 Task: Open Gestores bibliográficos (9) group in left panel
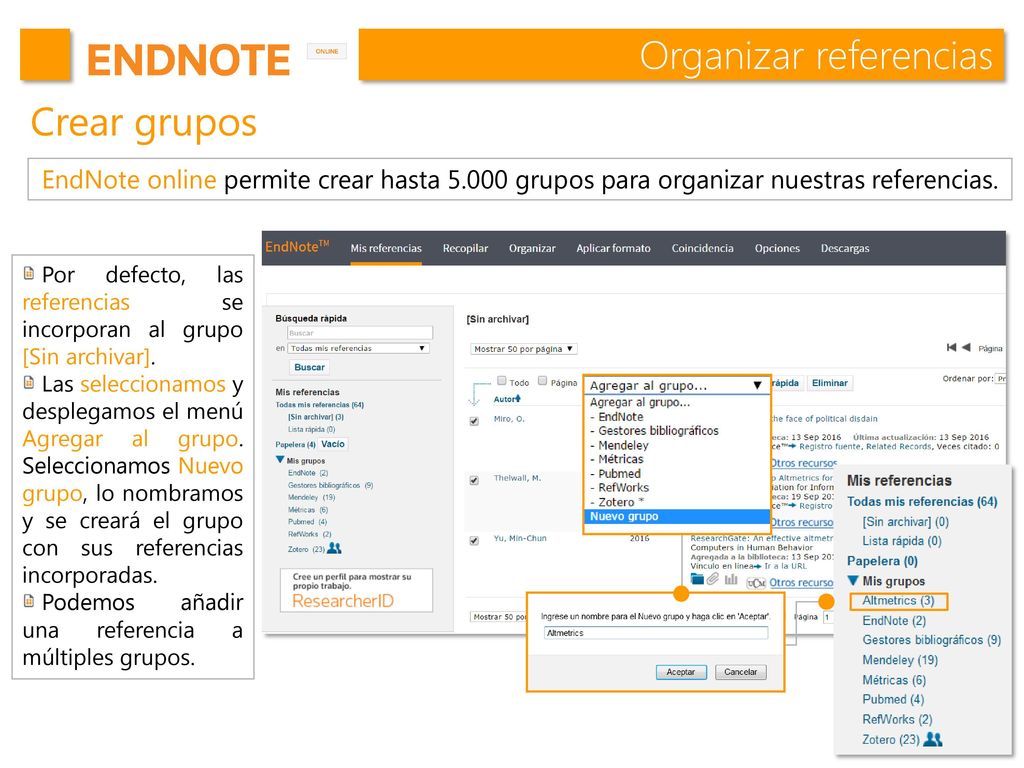point(330,485)
